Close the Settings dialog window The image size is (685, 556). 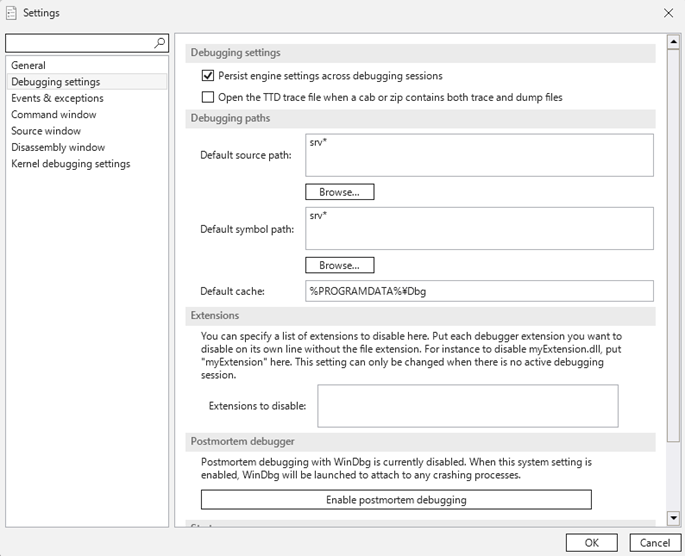pos(668,13)
